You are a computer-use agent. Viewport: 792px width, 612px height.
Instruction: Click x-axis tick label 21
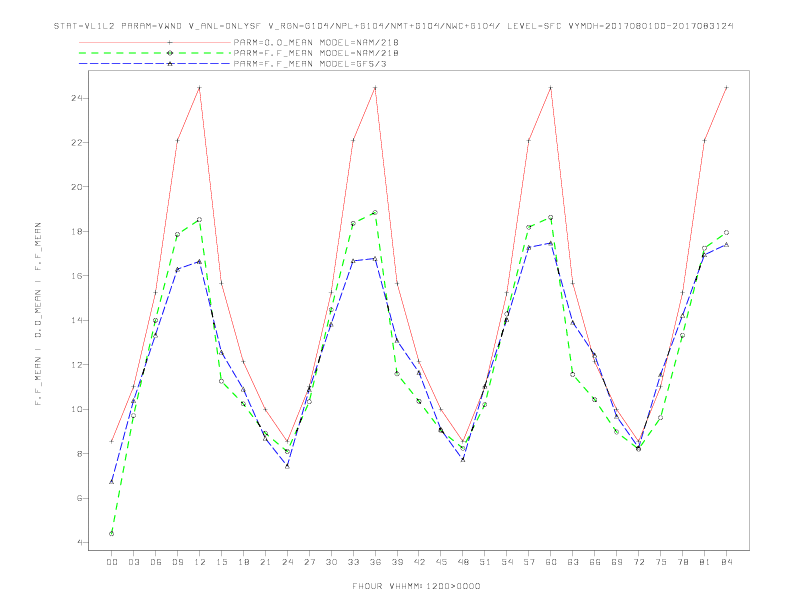[265, 562]
